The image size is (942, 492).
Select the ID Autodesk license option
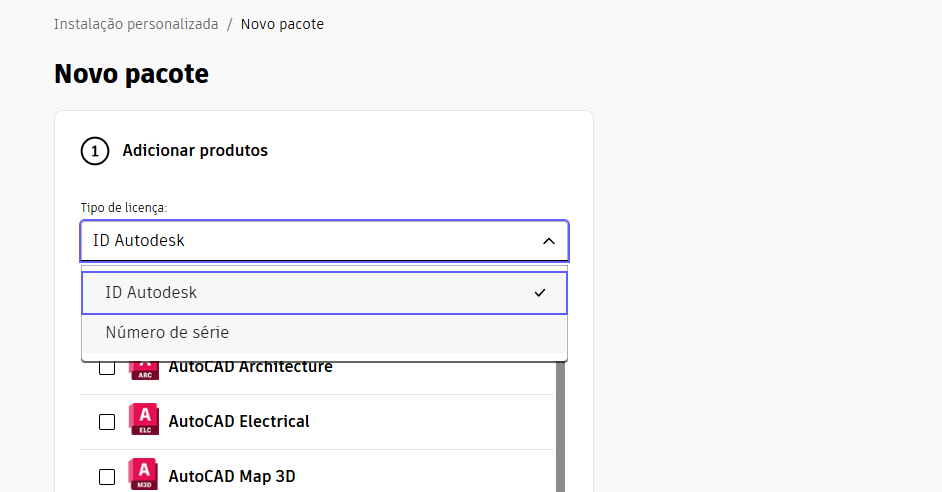(x=324, y=293)
